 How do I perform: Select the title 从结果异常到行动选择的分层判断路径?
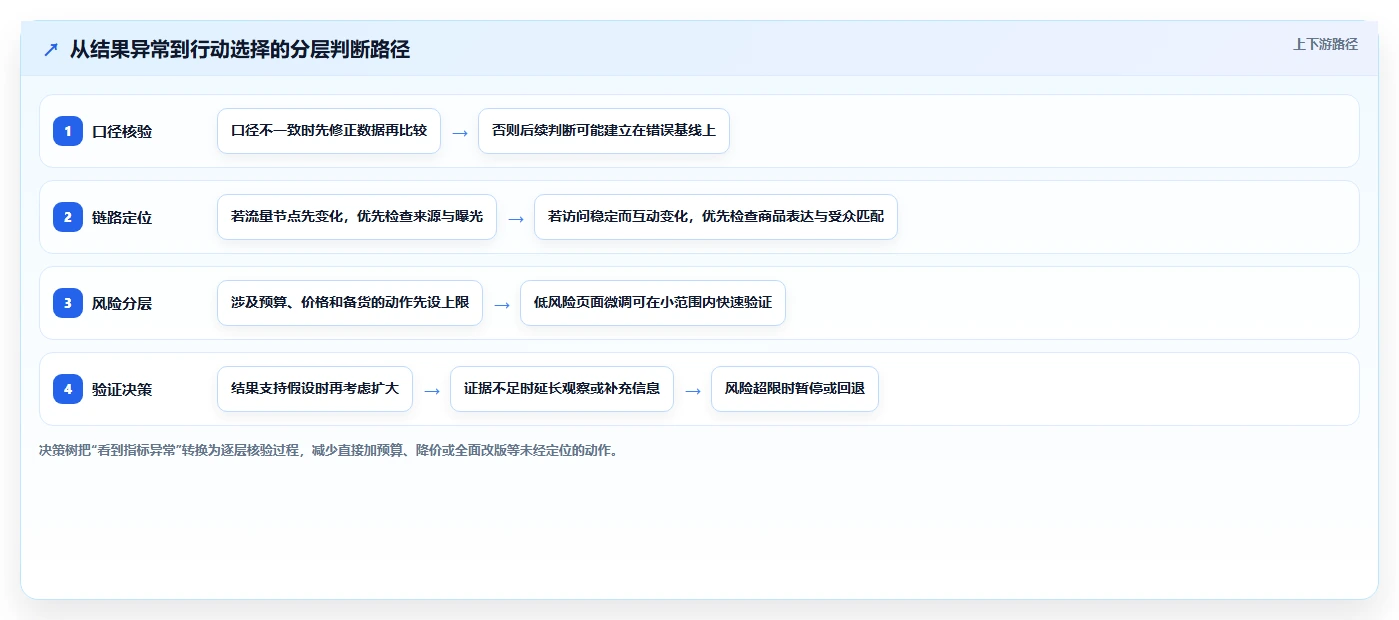(240, 50)
